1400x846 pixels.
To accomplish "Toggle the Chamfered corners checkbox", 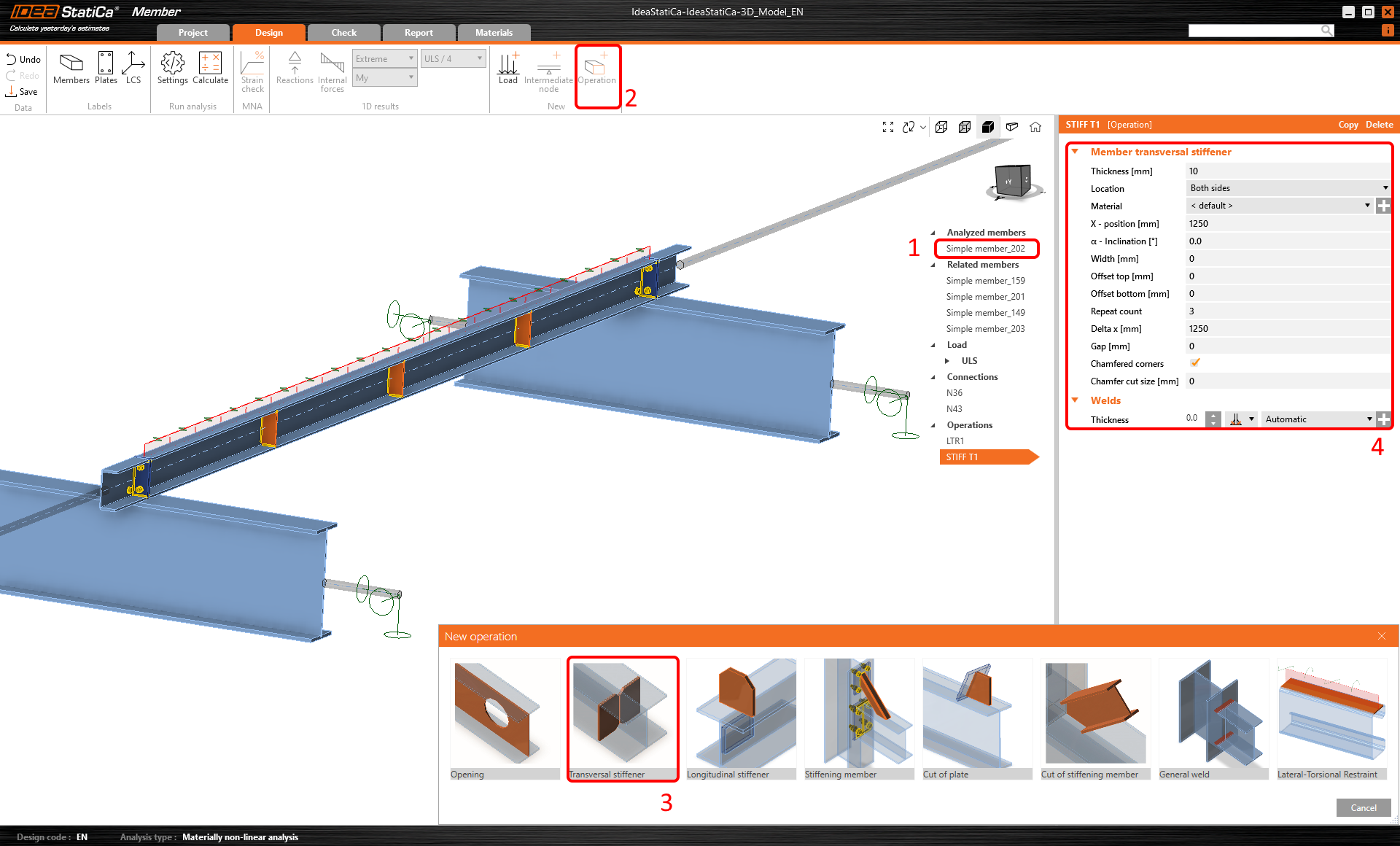I will 1195,363.
